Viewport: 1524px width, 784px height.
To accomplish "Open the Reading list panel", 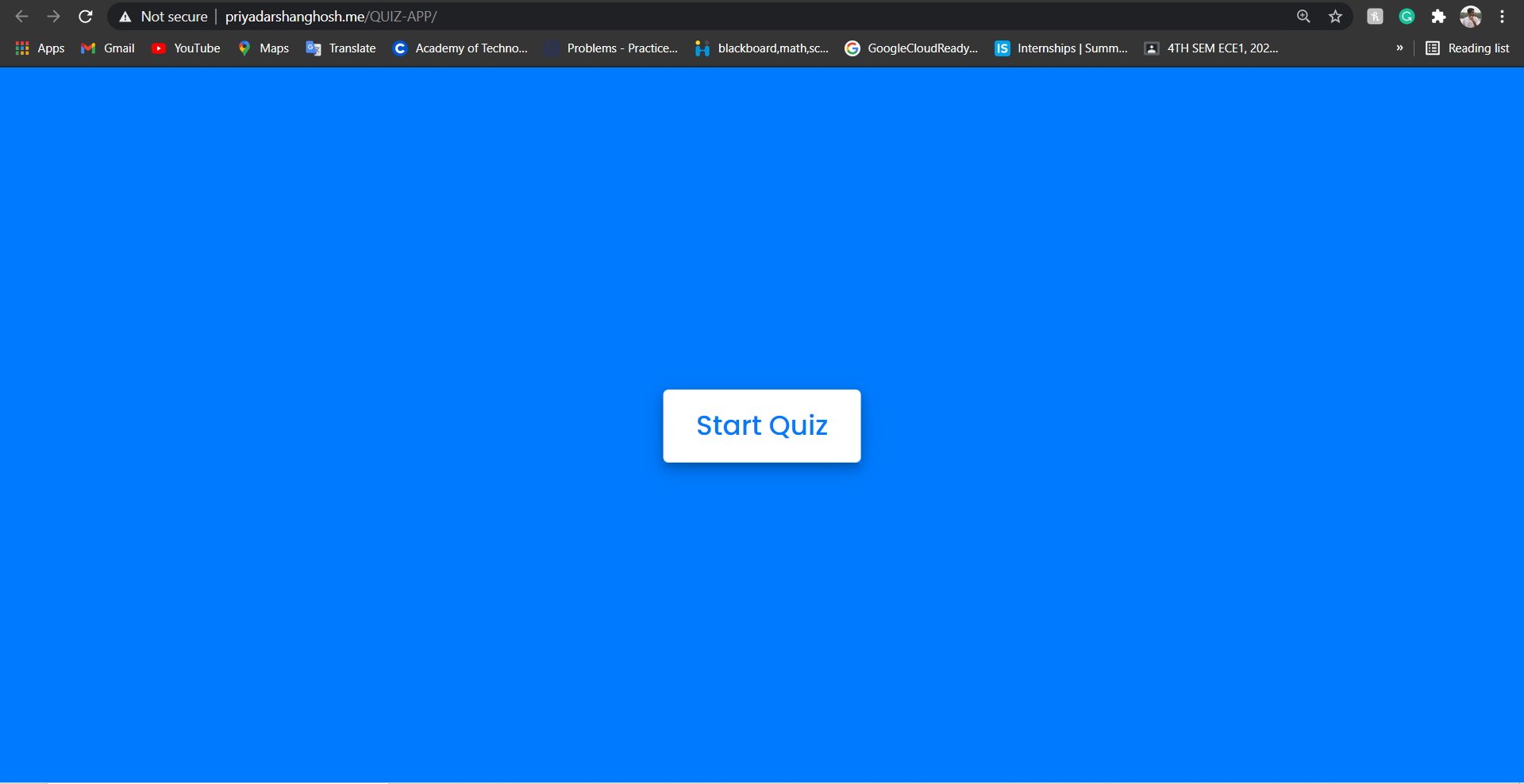I will point(1468,48).
